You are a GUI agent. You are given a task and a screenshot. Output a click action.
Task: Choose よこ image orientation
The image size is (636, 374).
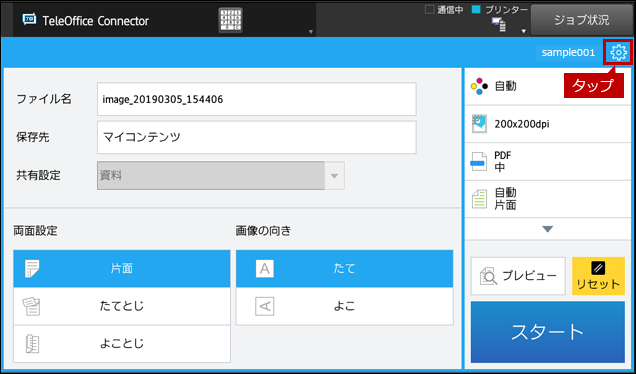click(344, 306)
